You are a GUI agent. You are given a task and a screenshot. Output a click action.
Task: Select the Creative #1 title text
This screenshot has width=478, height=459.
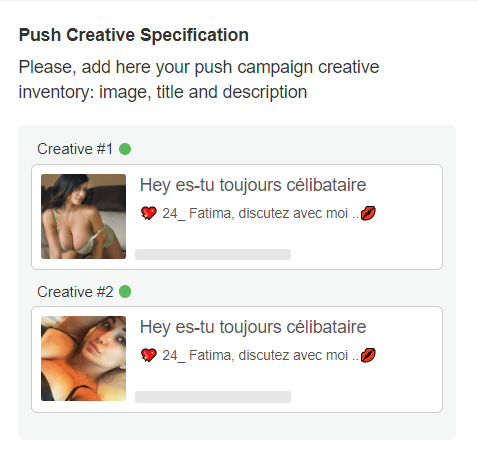click(253, 185)
